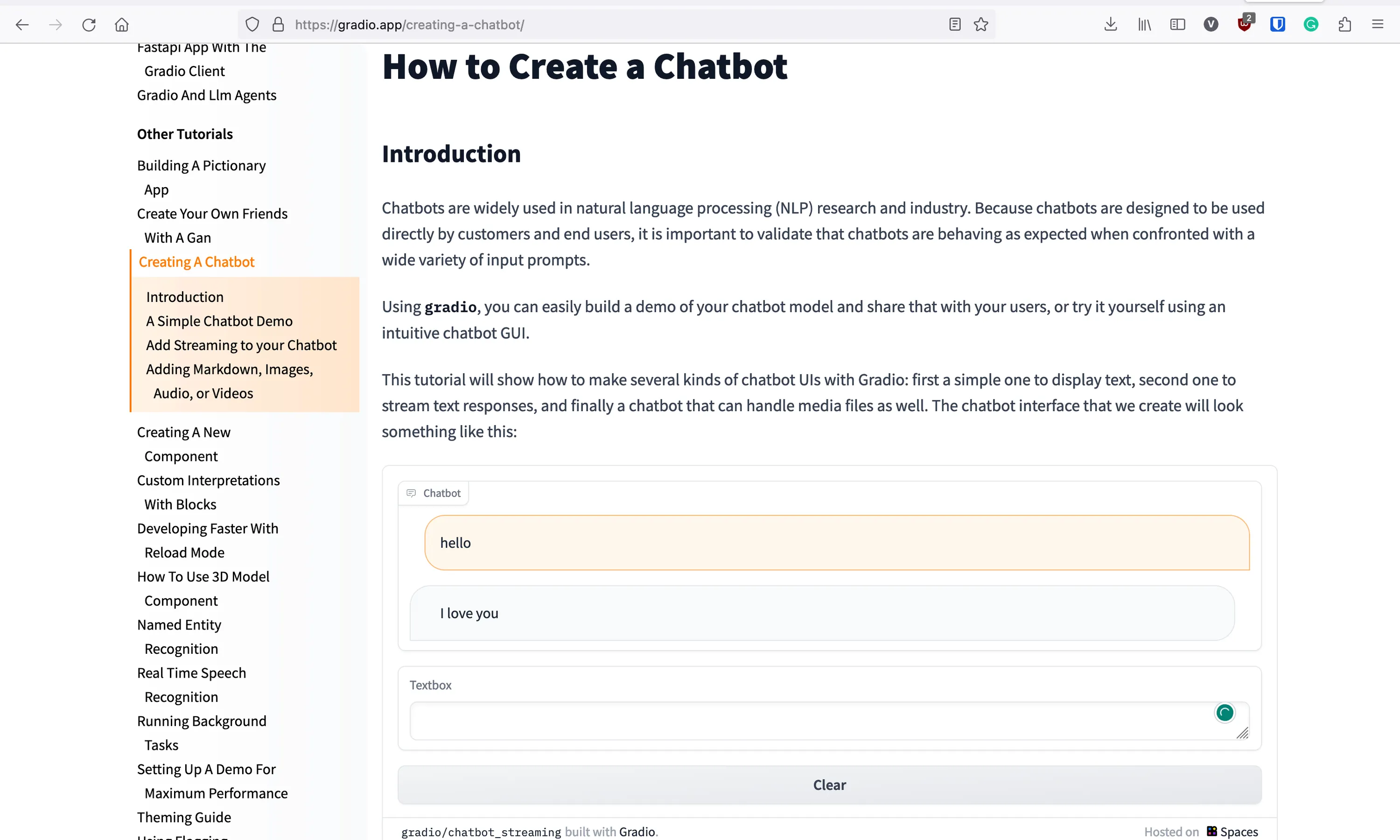Jump to A Simple Chatbot Demo section
Image resolution: width=1400 pixels, height=840 pixels.
(219, 321)
